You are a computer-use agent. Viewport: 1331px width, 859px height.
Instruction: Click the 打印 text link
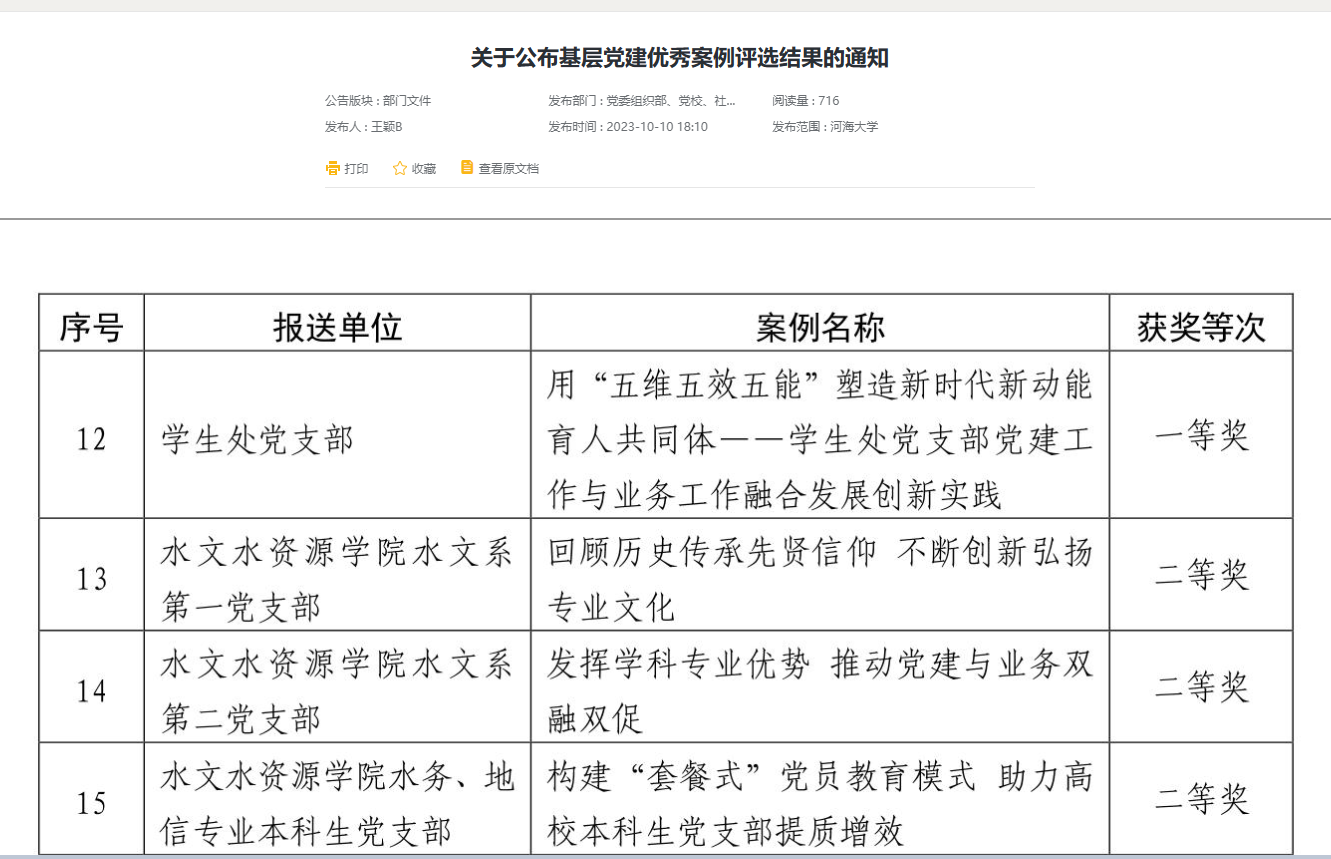(x=356, y=169)
